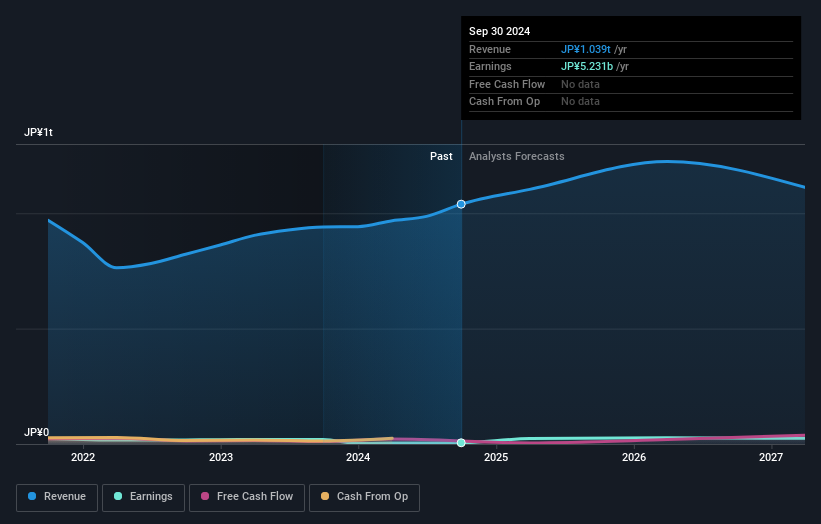821x524 pixels.
Task: Click the Past label
Action: 441,157
